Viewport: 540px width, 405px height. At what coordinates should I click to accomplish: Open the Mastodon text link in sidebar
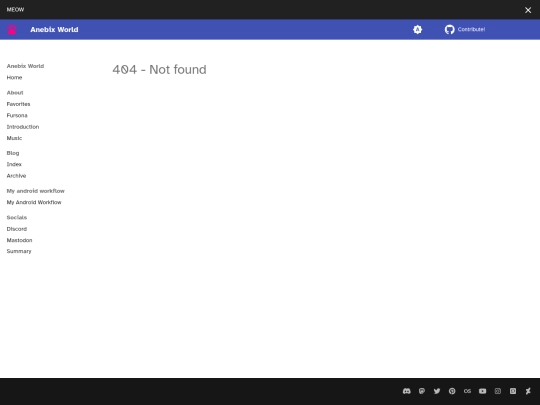(x=20, y=240)
